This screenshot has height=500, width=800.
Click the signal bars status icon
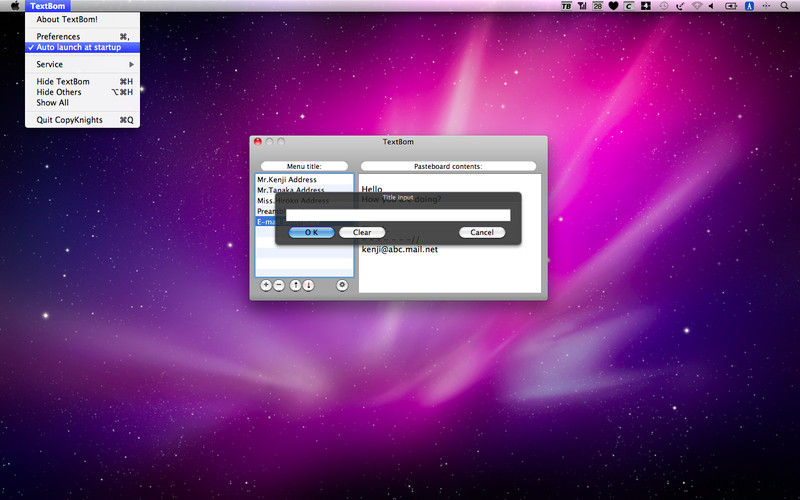pos(582,6)
